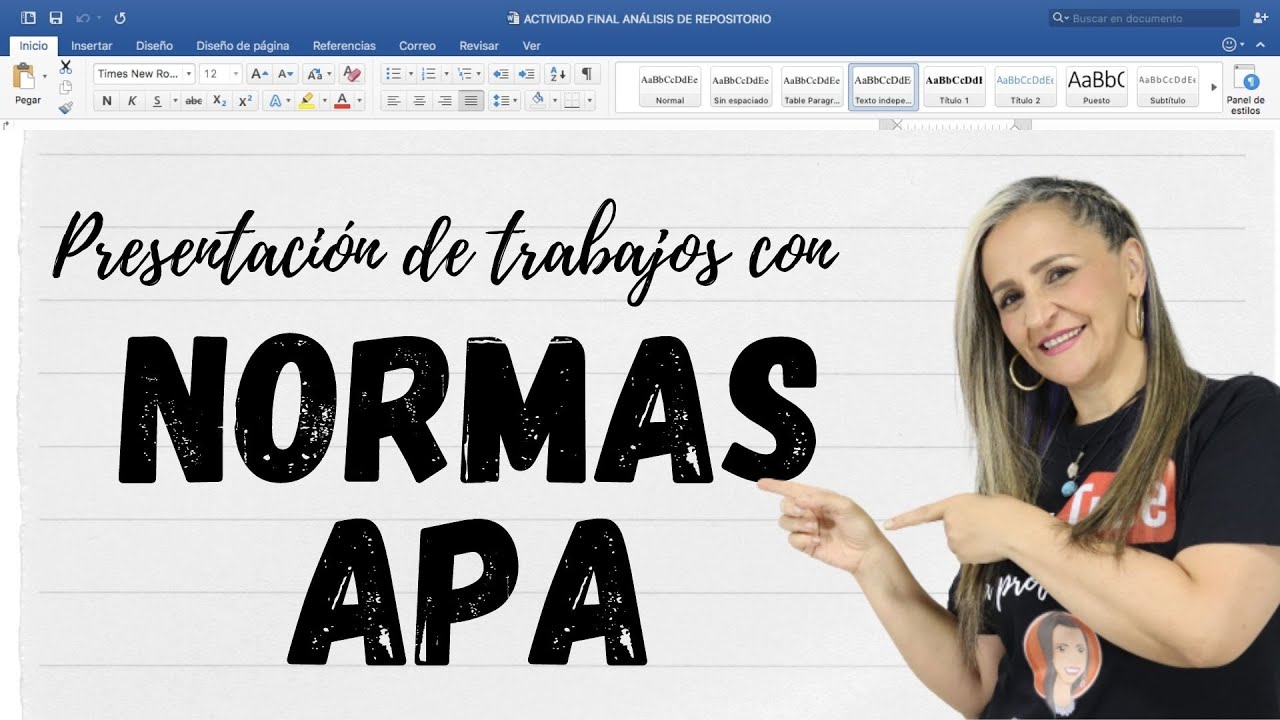Switch to the Referencias ribbon tab
The width and height of the screenshot is (1280, 720).
click(x=344, y=45)
